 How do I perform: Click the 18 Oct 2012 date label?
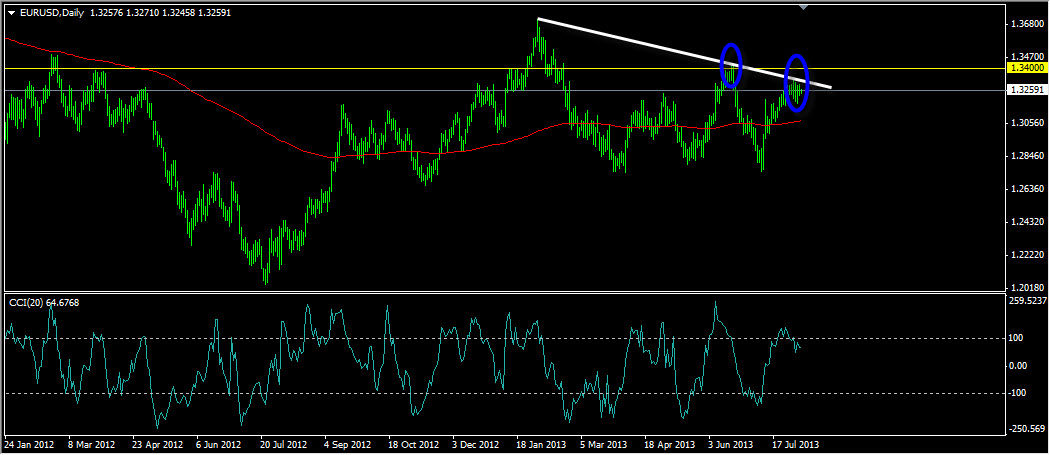tap(412, 444)
